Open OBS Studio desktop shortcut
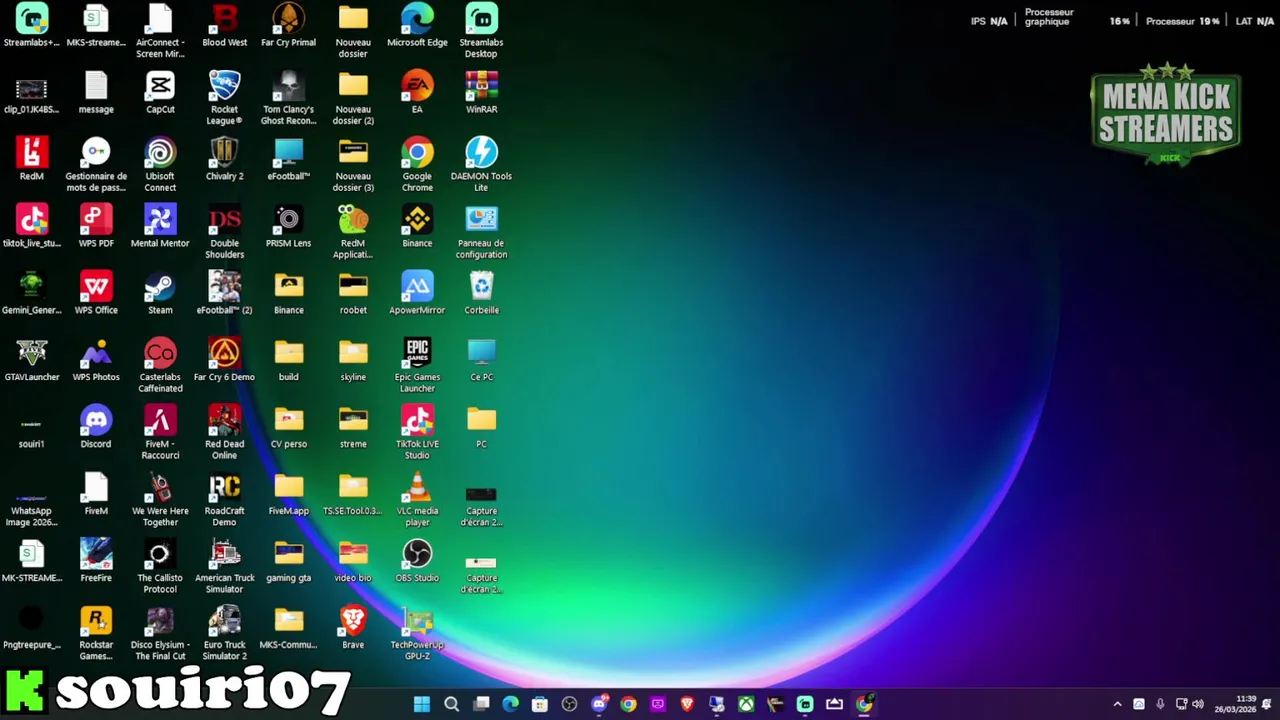Image resolution: width=1280 pixels, height=720 pixels. (417, 562)
